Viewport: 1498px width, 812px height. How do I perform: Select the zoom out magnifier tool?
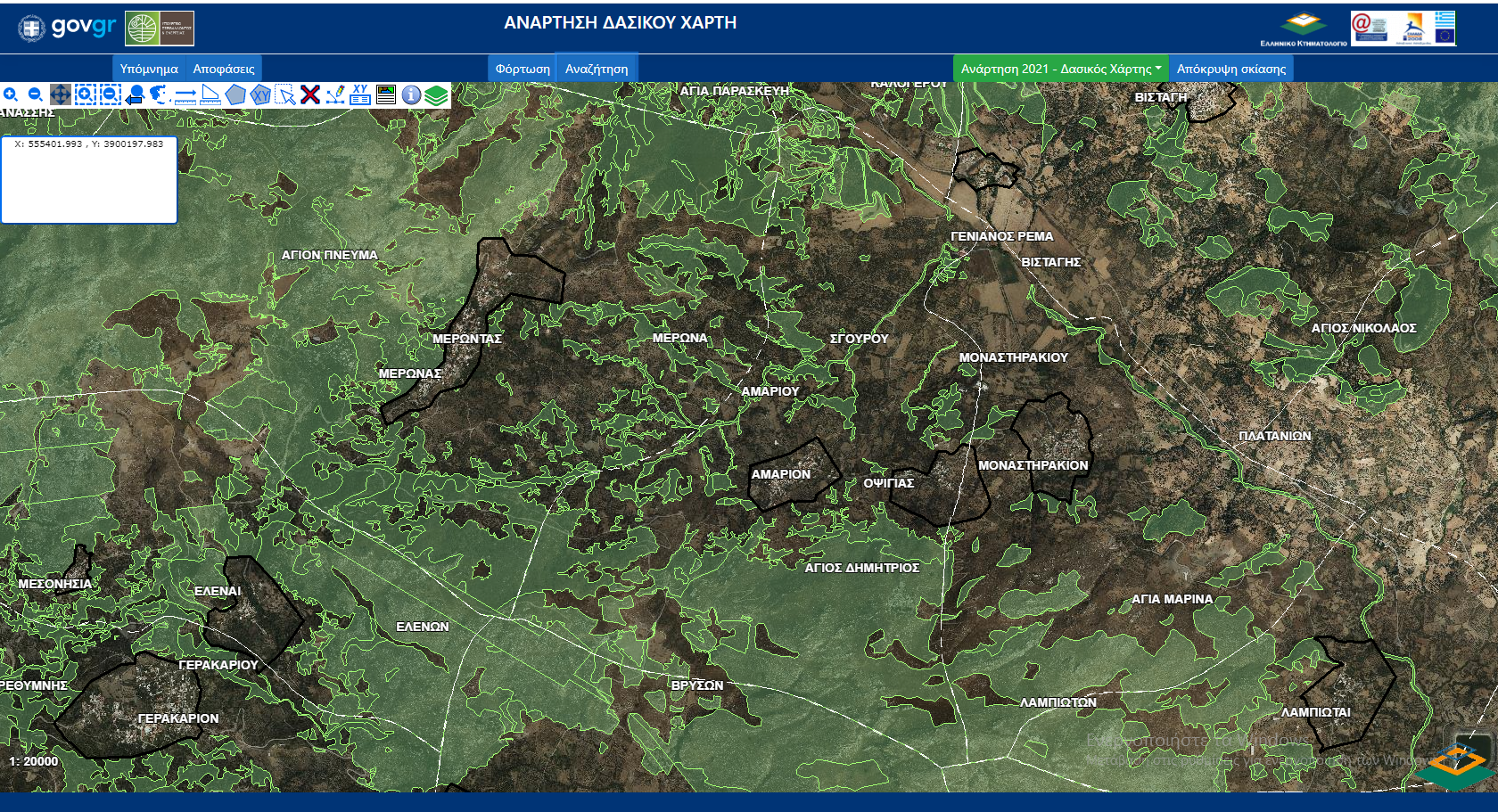pos(36,94)
